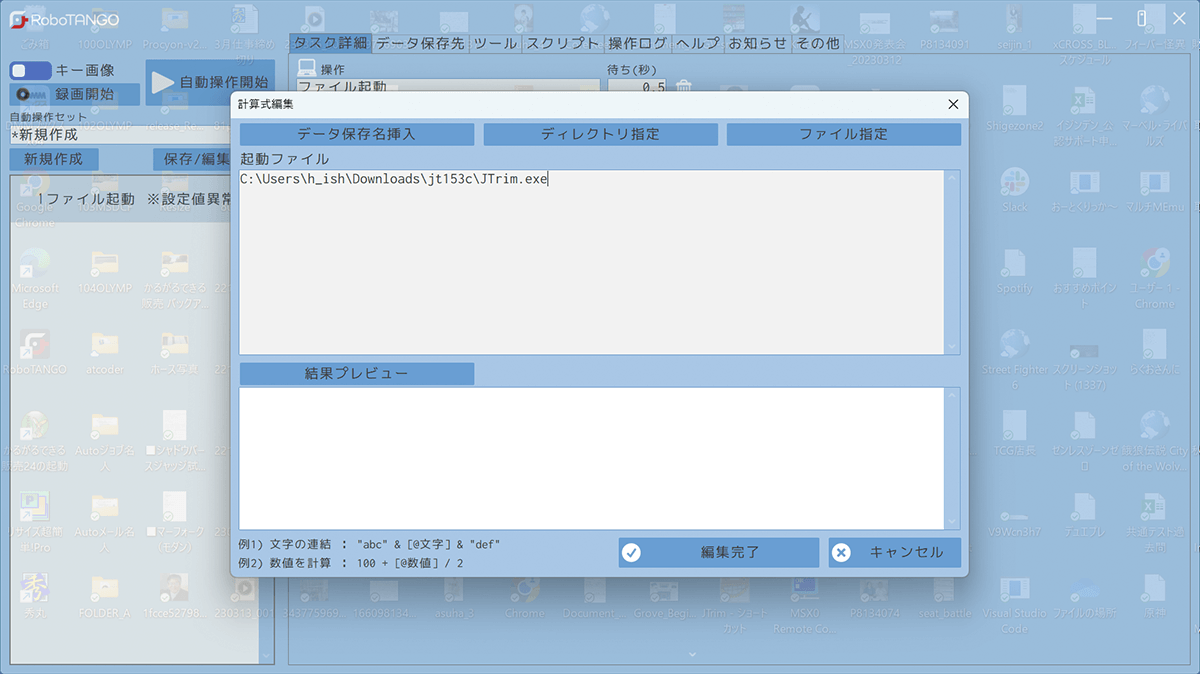1200x674 pixels.
Task: Close the 計算式編集 dialog
Action: [953, 103]
